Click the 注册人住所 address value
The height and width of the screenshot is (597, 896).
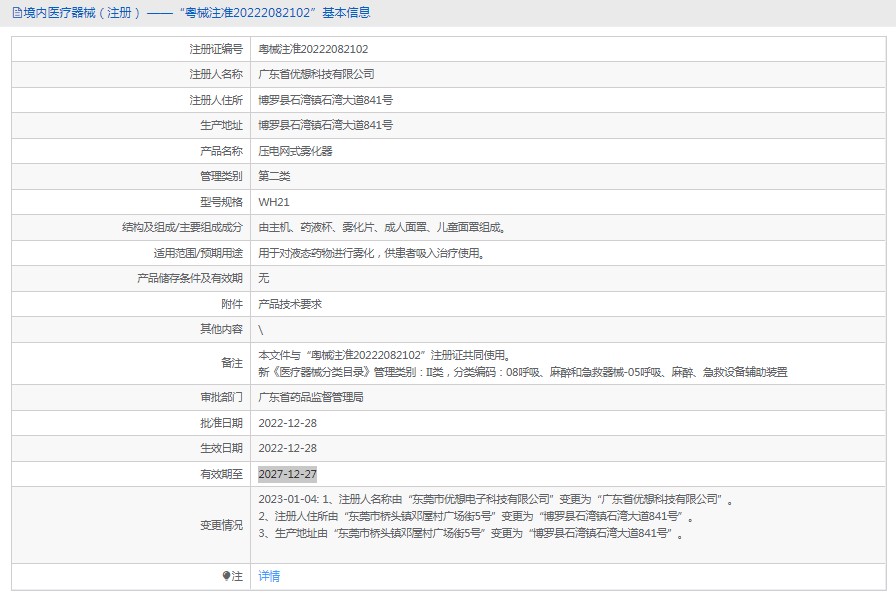[x=325, y=100]
